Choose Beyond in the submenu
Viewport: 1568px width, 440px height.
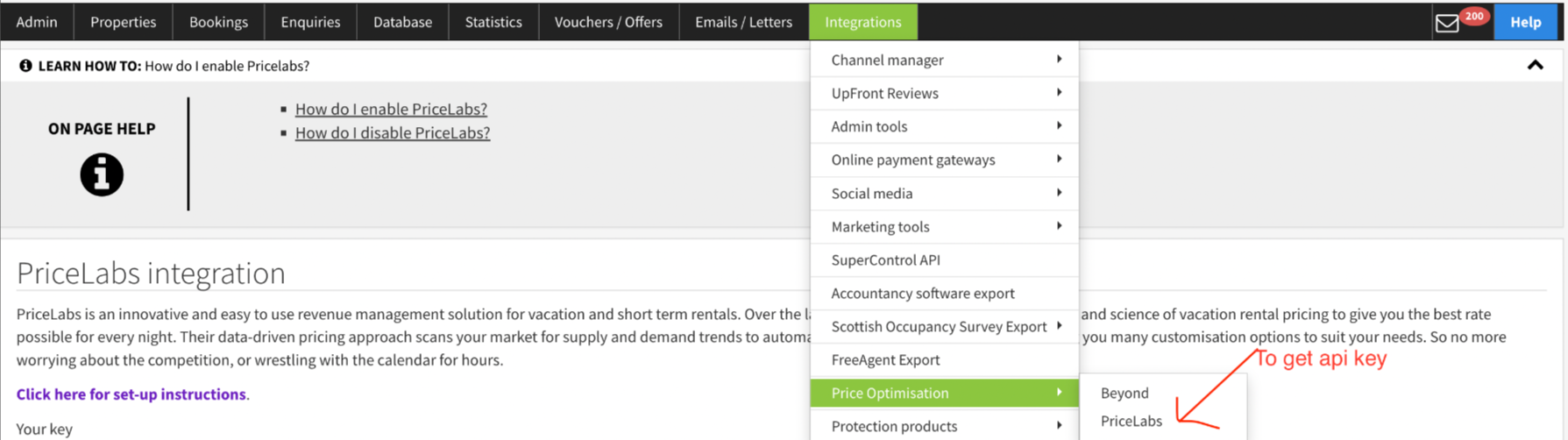(1125, 393)
